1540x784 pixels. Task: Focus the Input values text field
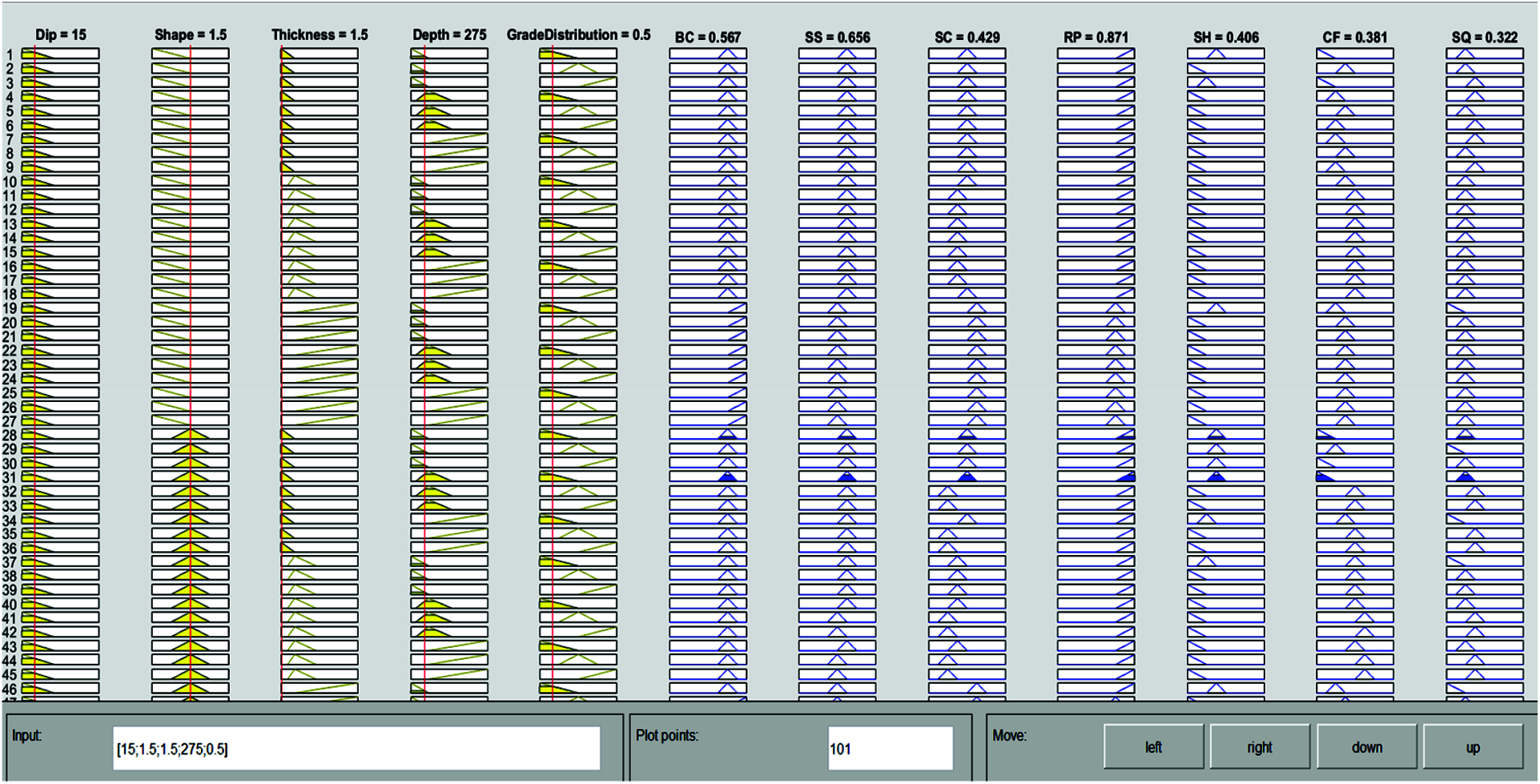(356, 749)
